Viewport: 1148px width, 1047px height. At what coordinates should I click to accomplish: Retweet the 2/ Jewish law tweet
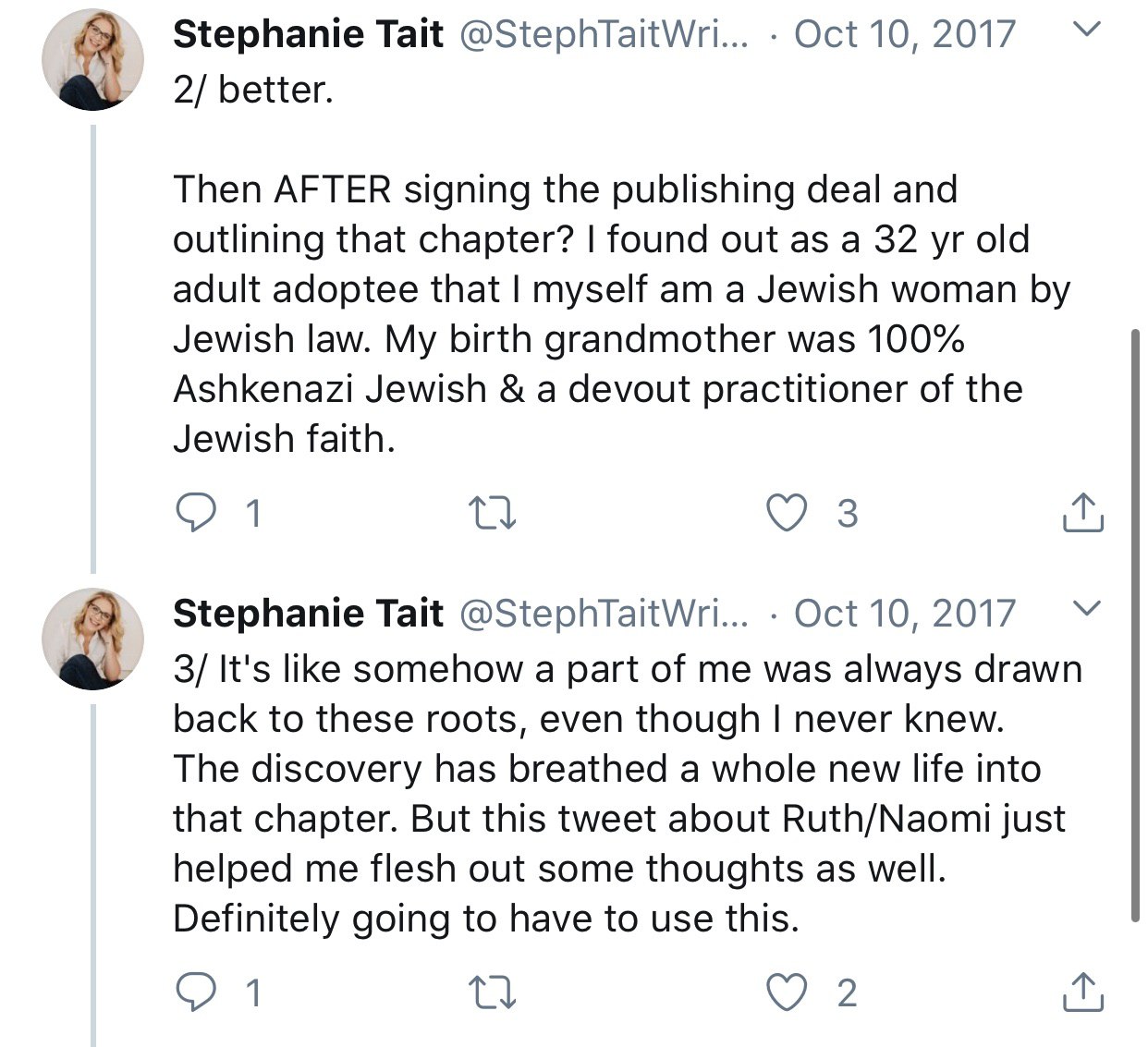pyautogui.click(x=492, y=513)
